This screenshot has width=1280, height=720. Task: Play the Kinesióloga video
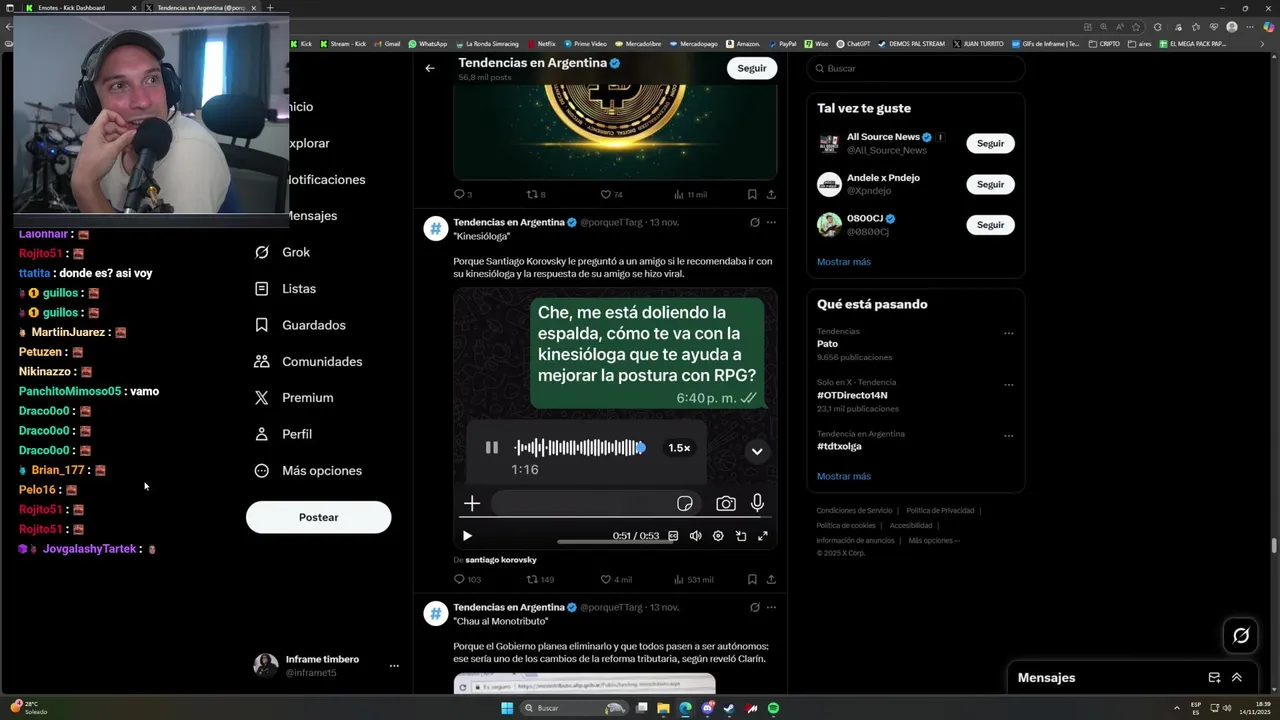pyautogui.click(x=467, y=536)
